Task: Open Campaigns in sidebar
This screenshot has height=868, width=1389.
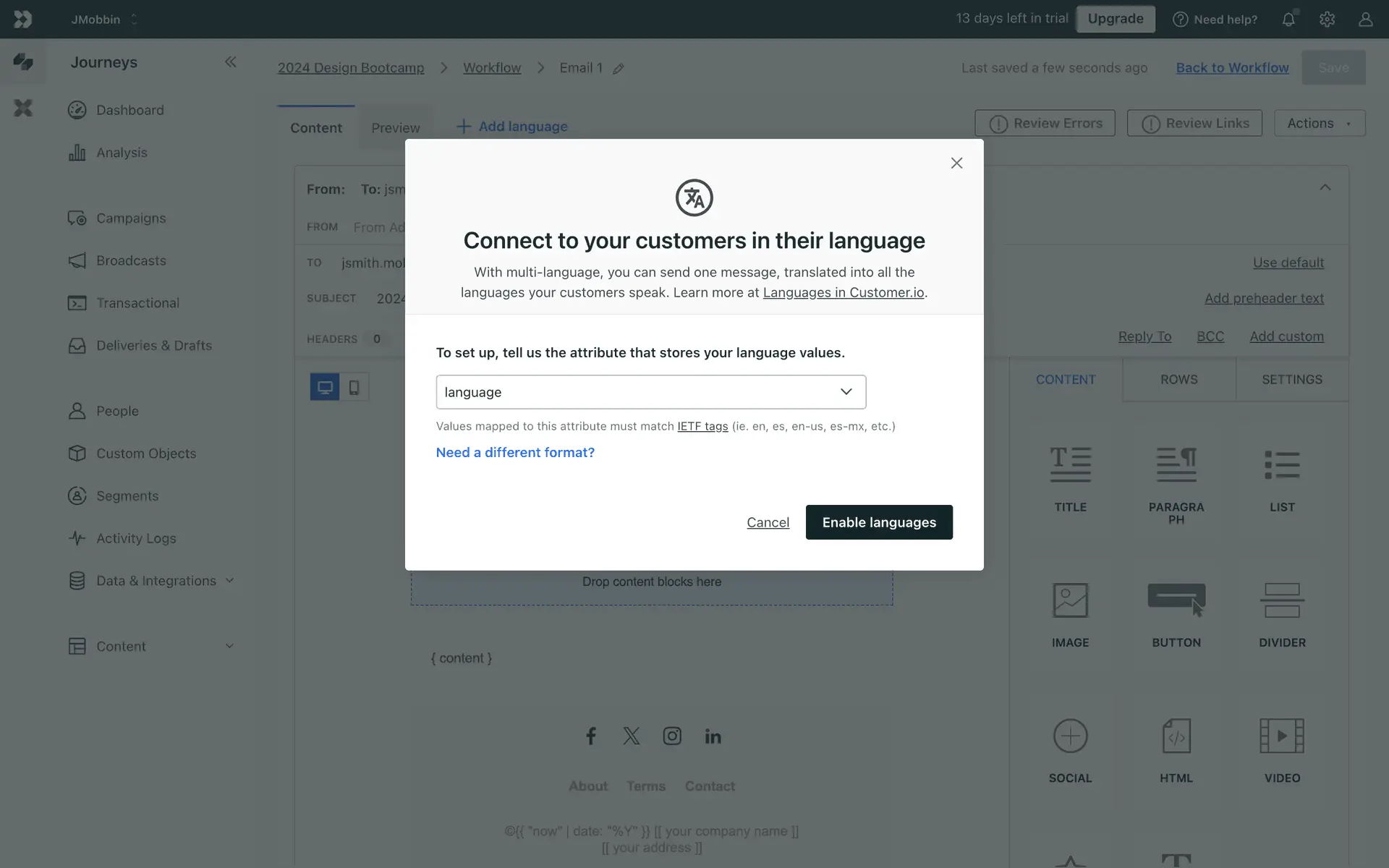Action: click(x=131, y=218)
